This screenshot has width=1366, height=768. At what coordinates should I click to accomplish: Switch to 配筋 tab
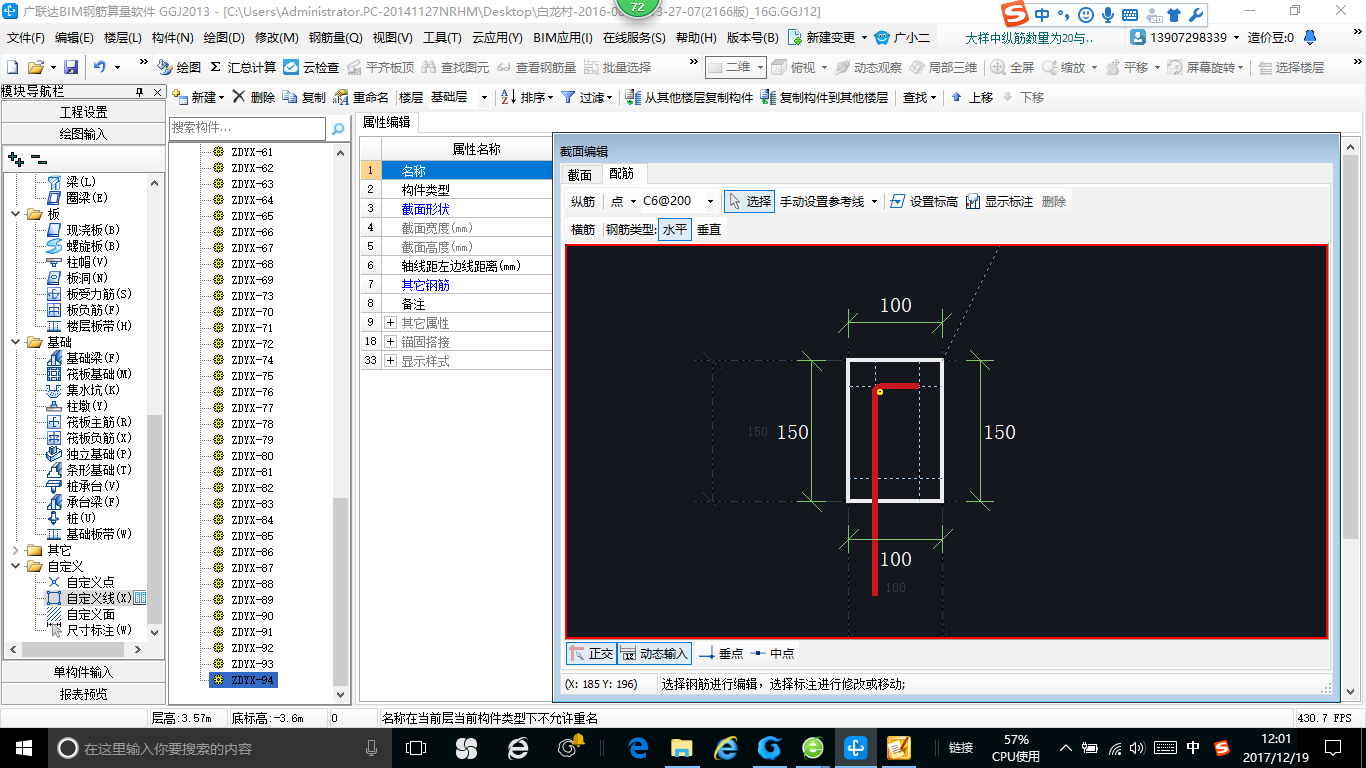coord(622,174)
